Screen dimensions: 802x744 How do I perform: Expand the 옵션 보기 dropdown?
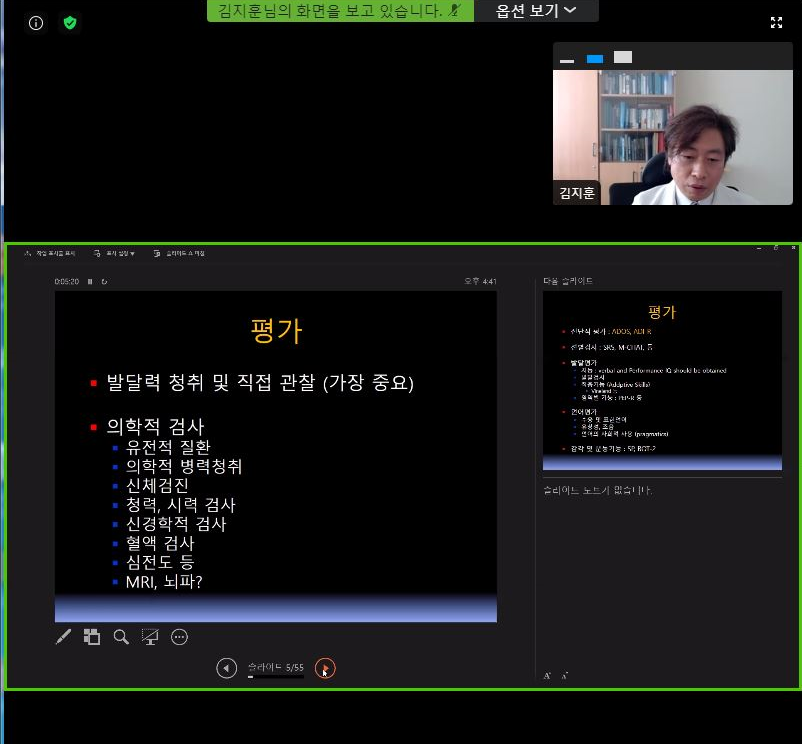coord(538,11)
